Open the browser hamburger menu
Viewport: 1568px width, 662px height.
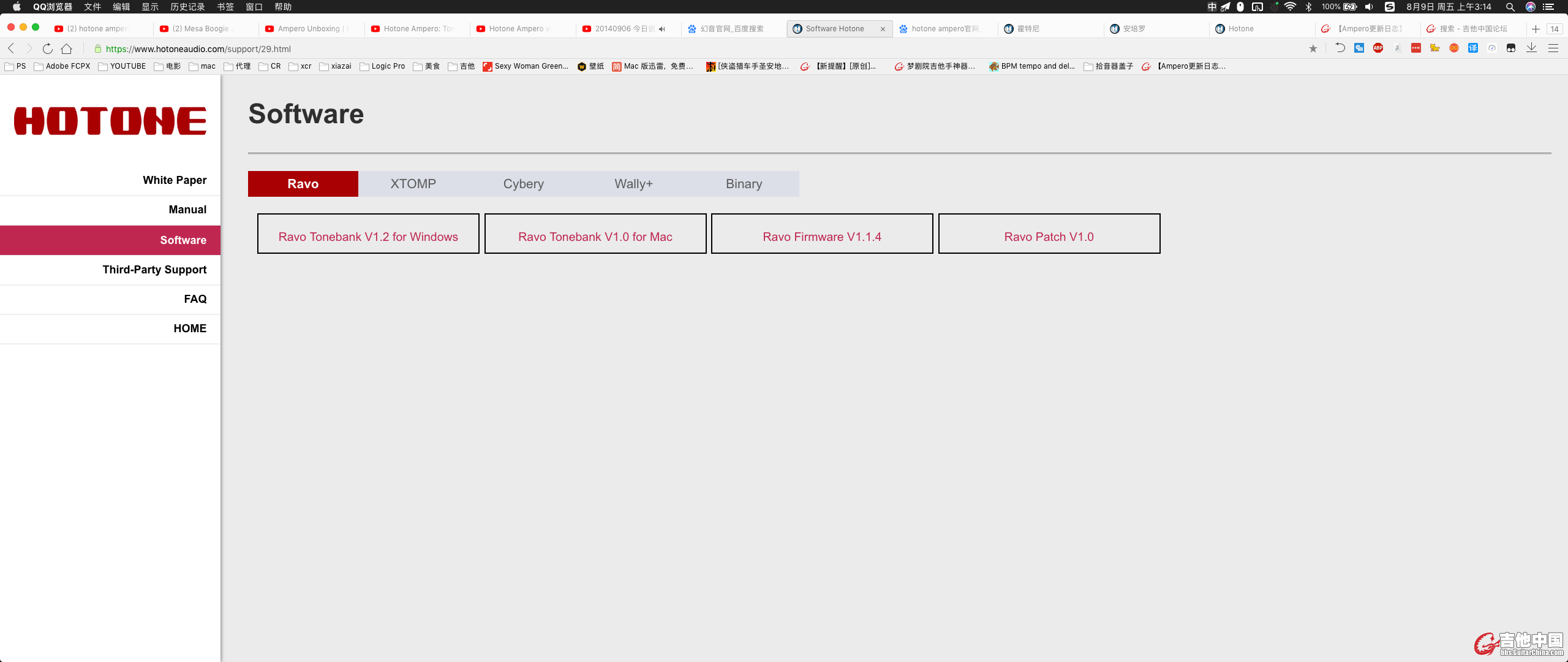pos(1553,48)
